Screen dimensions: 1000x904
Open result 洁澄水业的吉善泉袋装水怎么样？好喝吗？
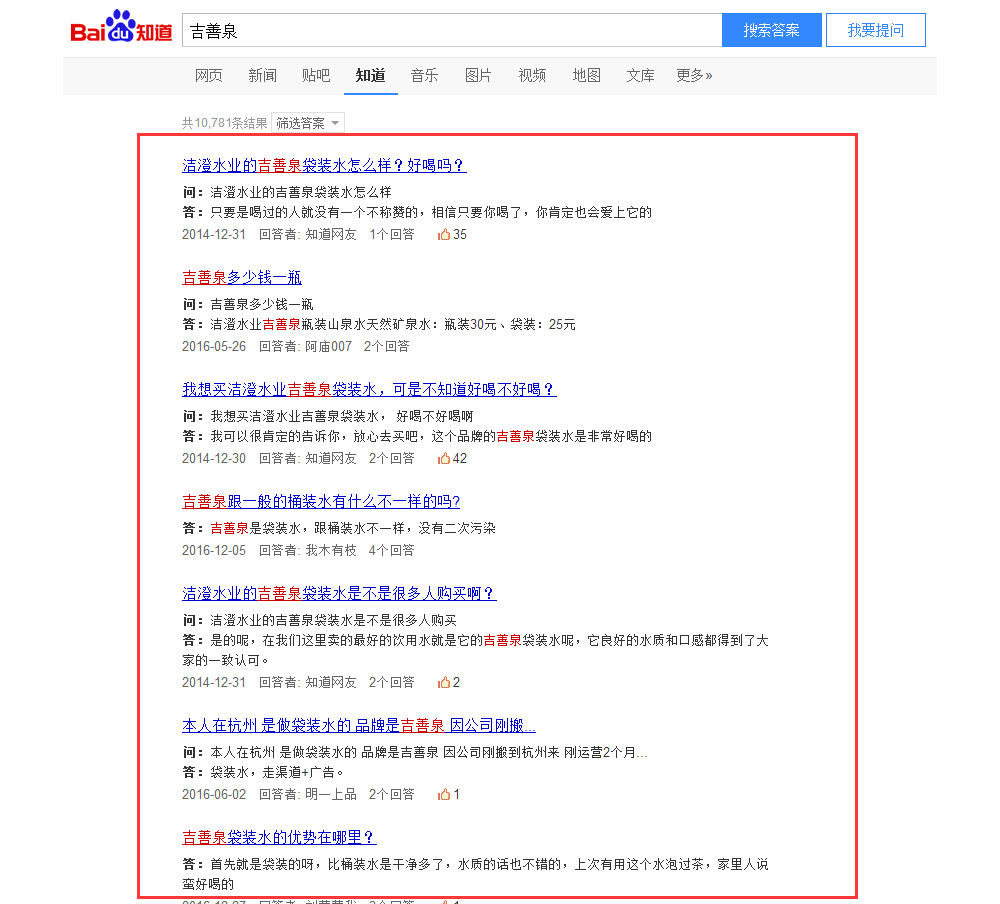(324, 166)
